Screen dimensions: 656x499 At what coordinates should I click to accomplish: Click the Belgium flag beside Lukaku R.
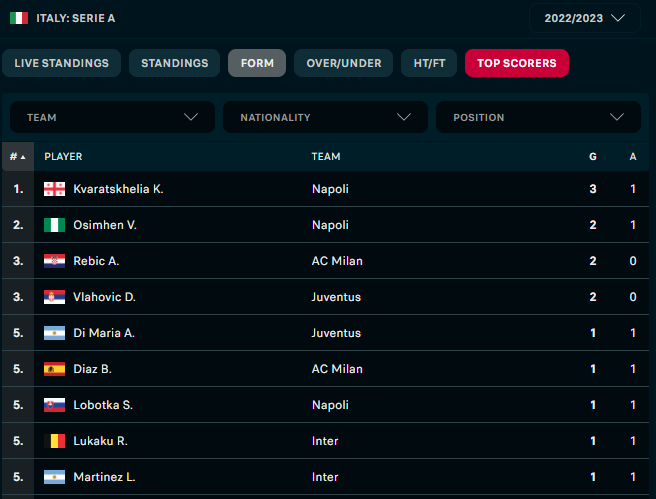[54, 441]
